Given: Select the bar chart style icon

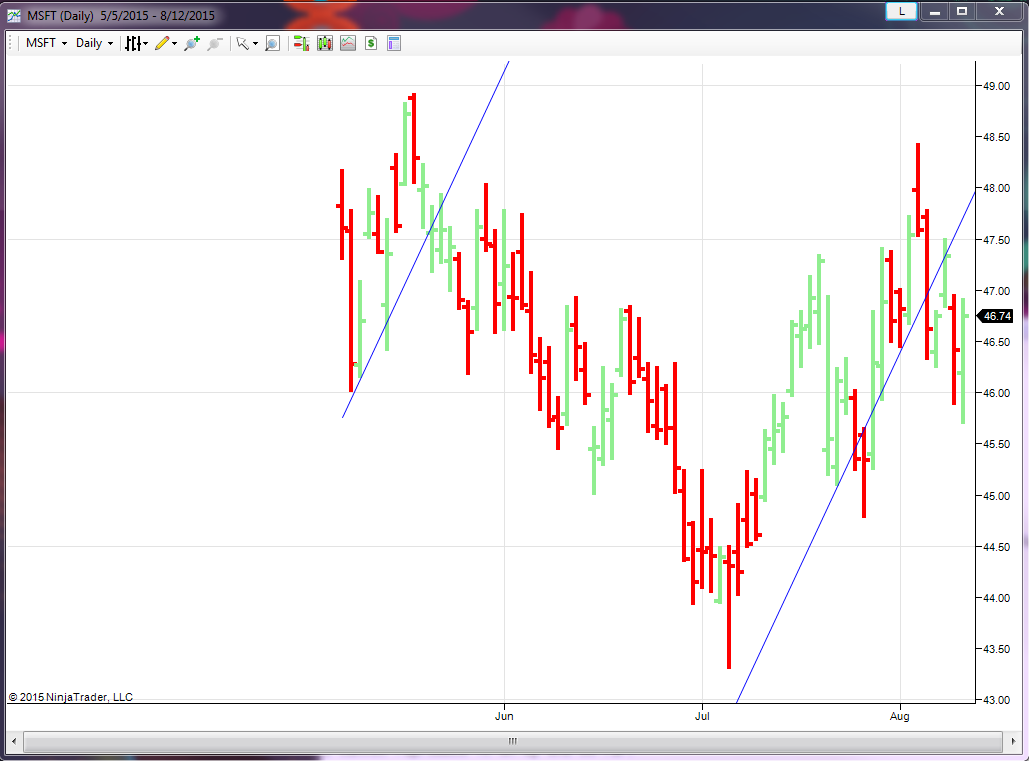Looking at the screenshot, I should pyautogui.click(x=133, y=43).
